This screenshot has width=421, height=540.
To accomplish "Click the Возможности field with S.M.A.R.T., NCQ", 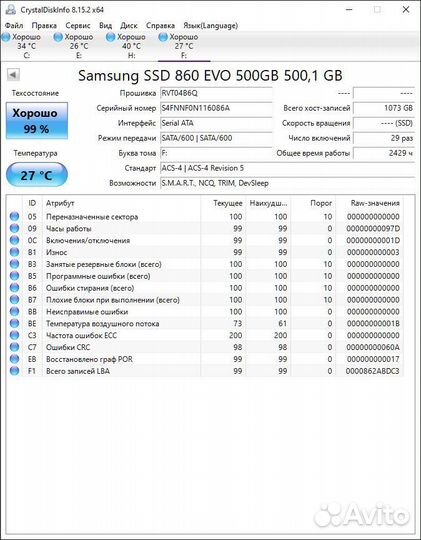I will [x=287, y=183].
